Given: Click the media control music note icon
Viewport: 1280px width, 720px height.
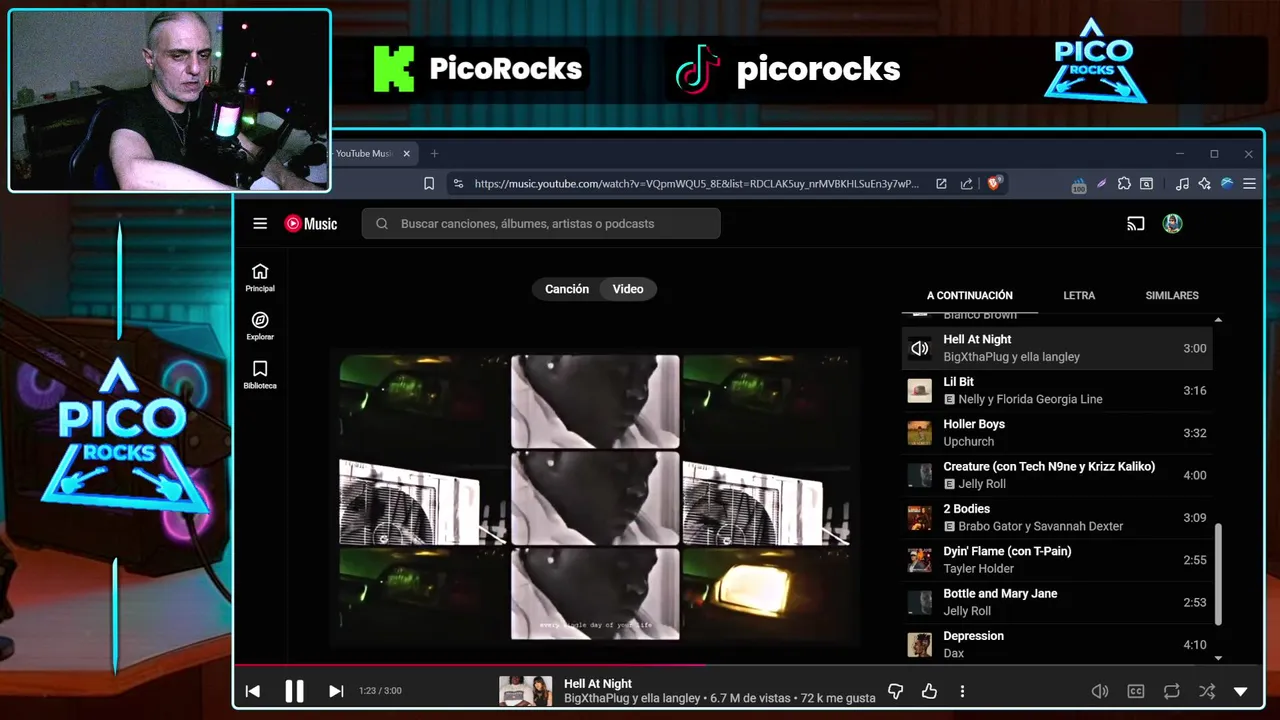Looking at the screenshot, I should tap(1182, 184).
